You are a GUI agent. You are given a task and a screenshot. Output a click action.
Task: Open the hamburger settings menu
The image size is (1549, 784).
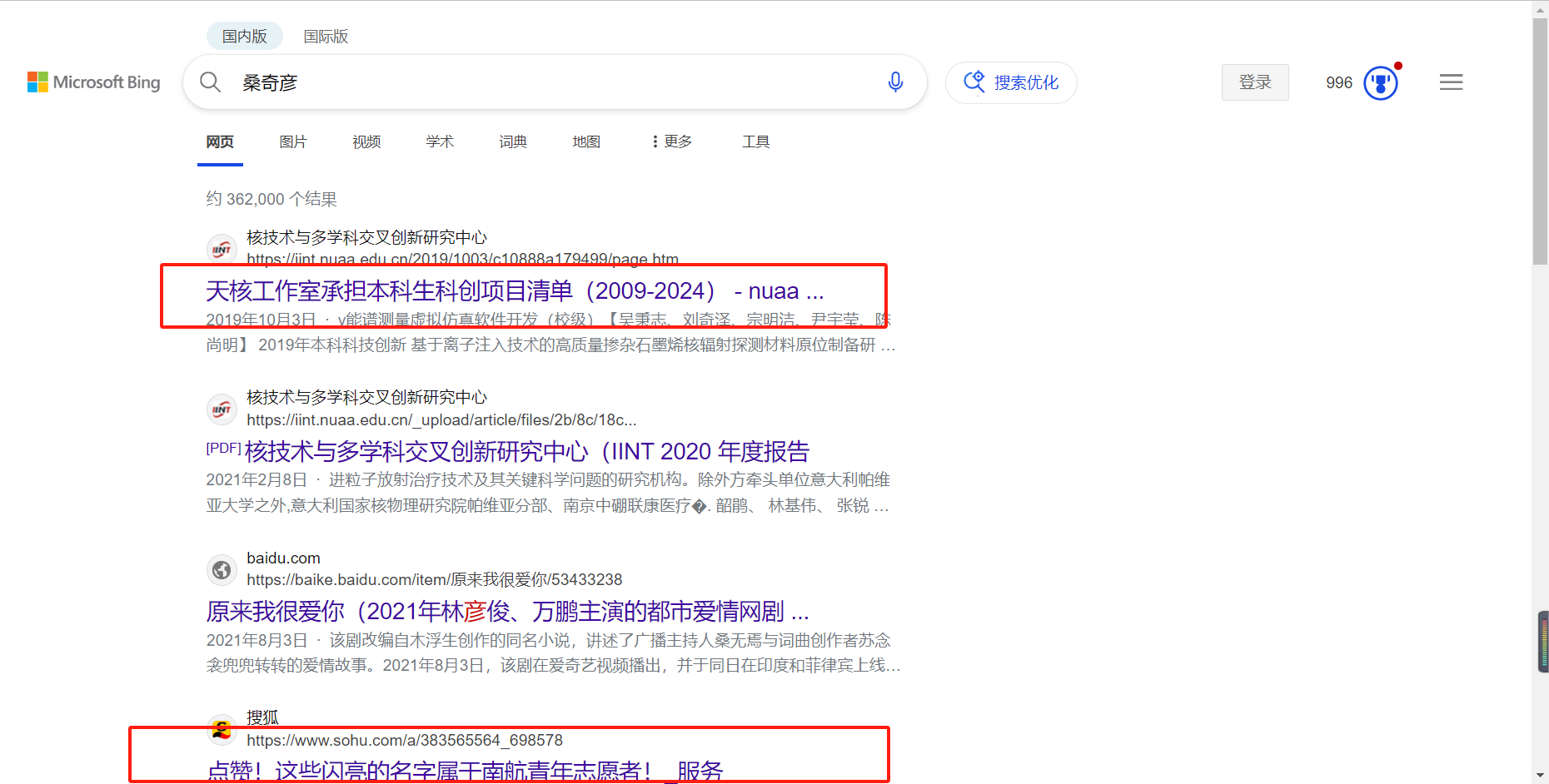click(1452, 82)
